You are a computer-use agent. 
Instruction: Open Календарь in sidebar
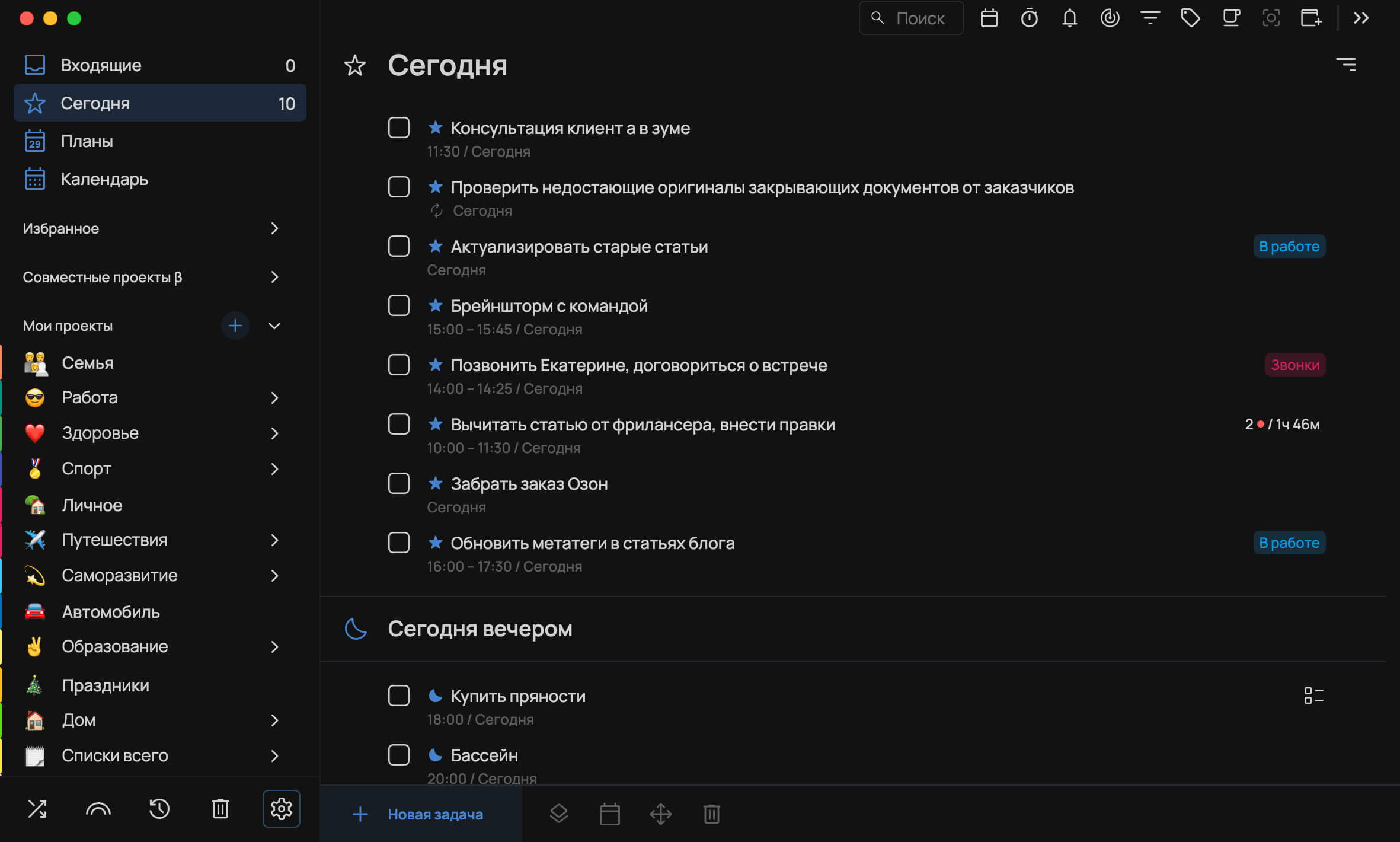point(159,179)
